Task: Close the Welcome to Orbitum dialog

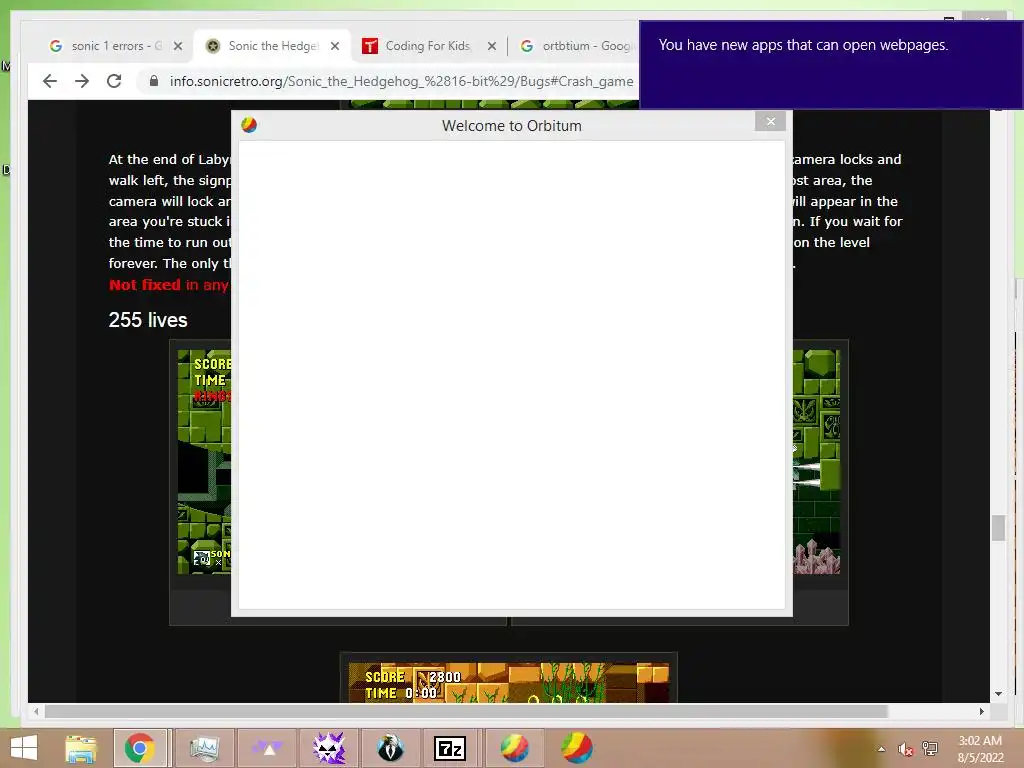Action: click(770, 121)
